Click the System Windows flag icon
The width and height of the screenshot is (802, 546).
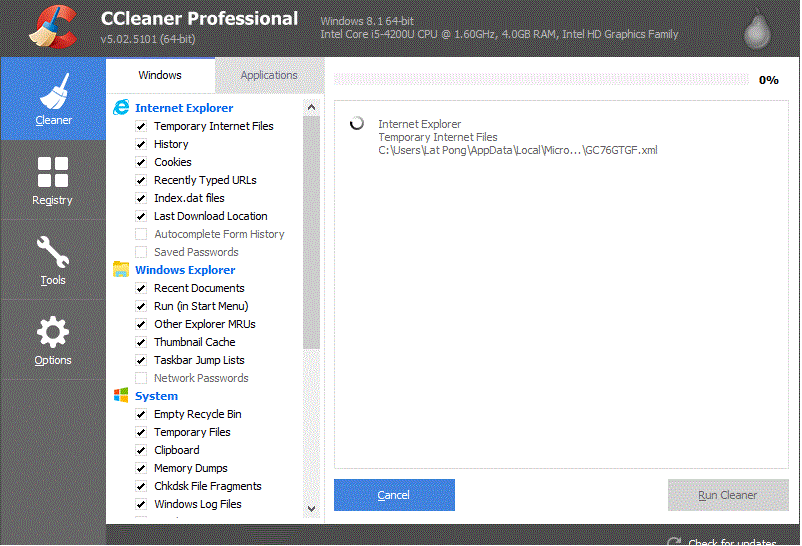point(121,395)
